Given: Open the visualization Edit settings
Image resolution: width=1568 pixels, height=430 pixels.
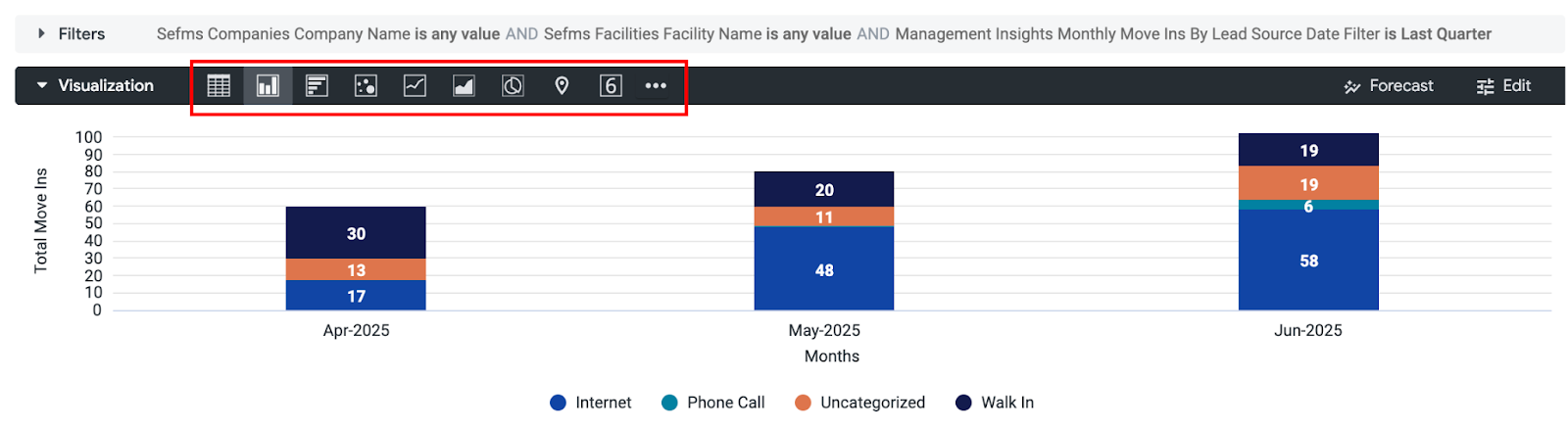Looking at the screenshot, I should click(x=1504, y=86).
